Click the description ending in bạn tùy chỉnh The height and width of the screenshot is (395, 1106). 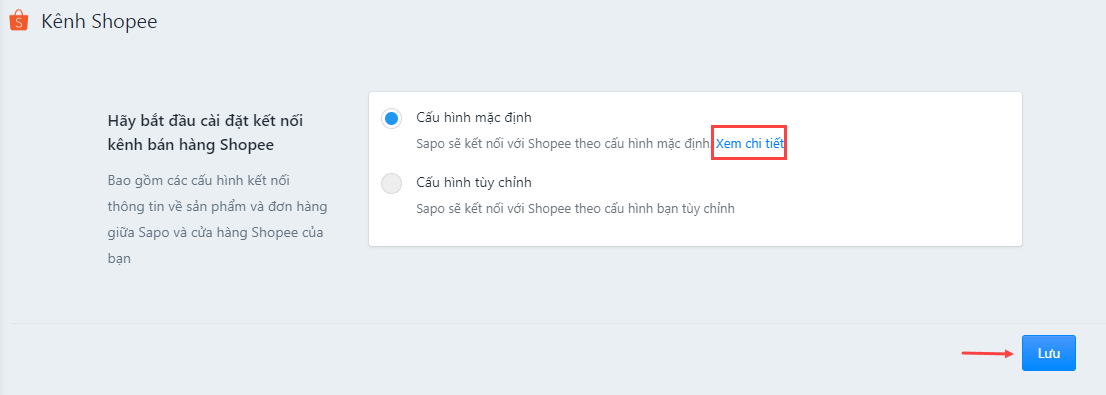(x=576, y=209)
